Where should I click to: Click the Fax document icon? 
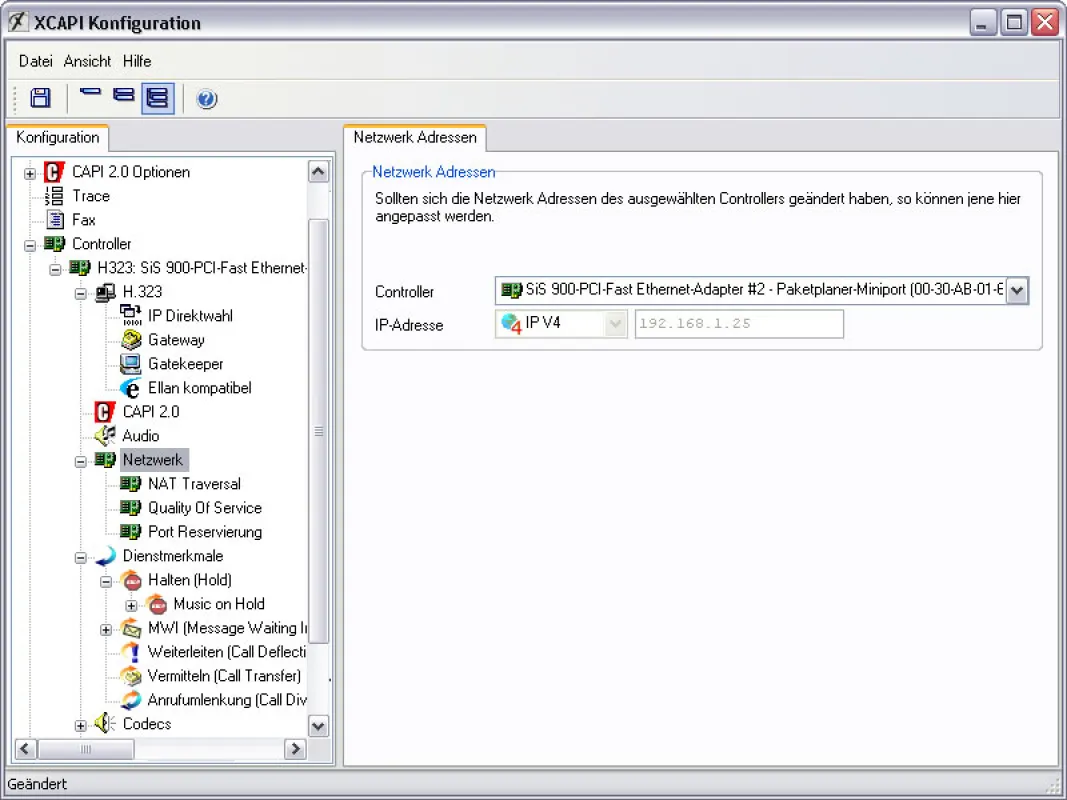point(54,220)
